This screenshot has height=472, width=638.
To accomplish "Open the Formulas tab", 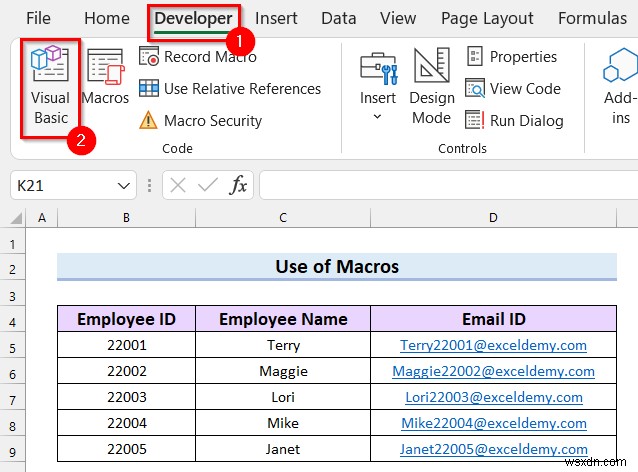I will point(592,18).
